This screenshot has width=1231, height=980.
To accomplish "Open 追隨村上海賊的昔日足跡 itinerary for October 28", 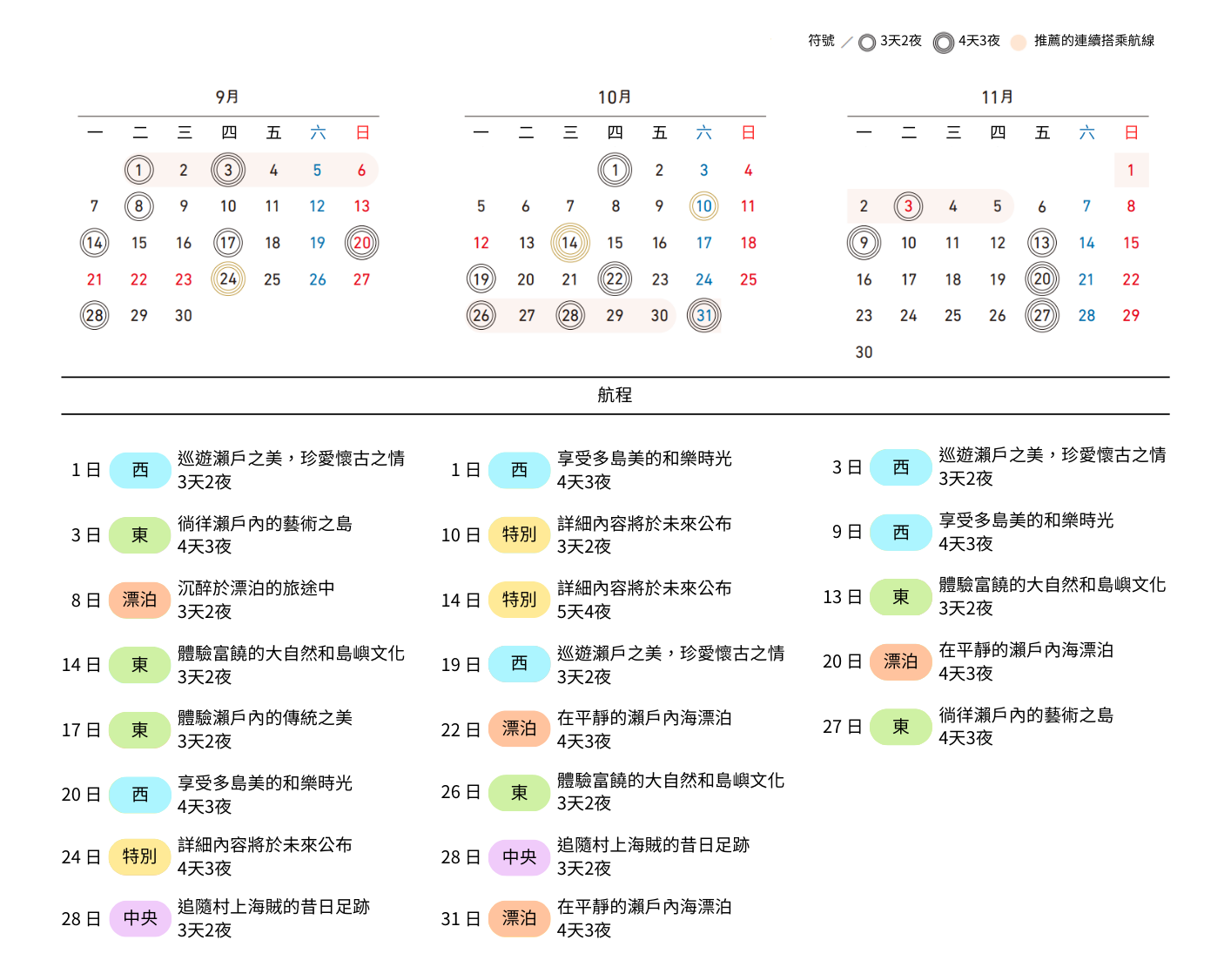I will pos(653,845).
